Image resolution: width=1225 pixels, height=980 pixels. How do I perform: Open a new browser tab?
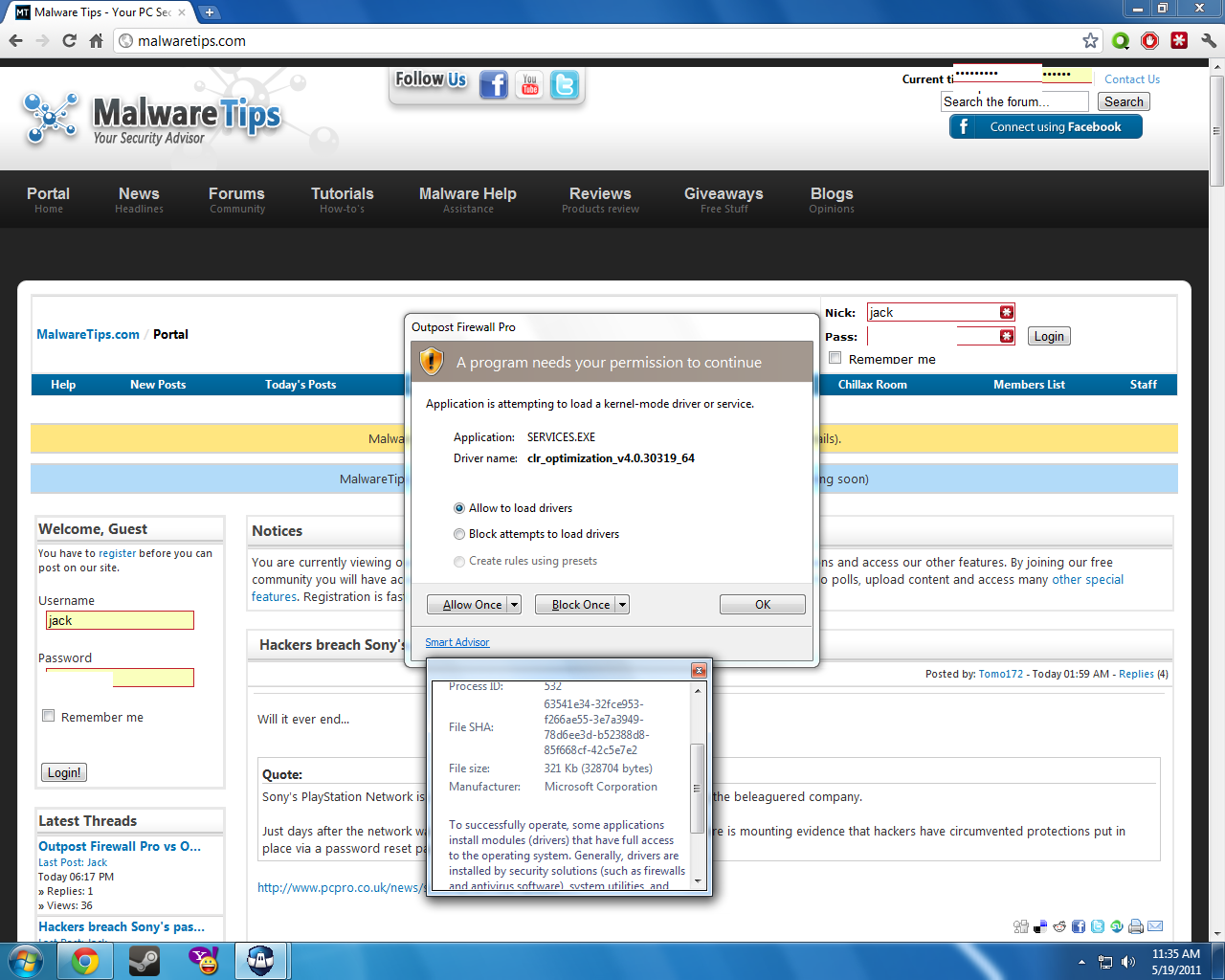pyautogui.click(x=210, y=12)
